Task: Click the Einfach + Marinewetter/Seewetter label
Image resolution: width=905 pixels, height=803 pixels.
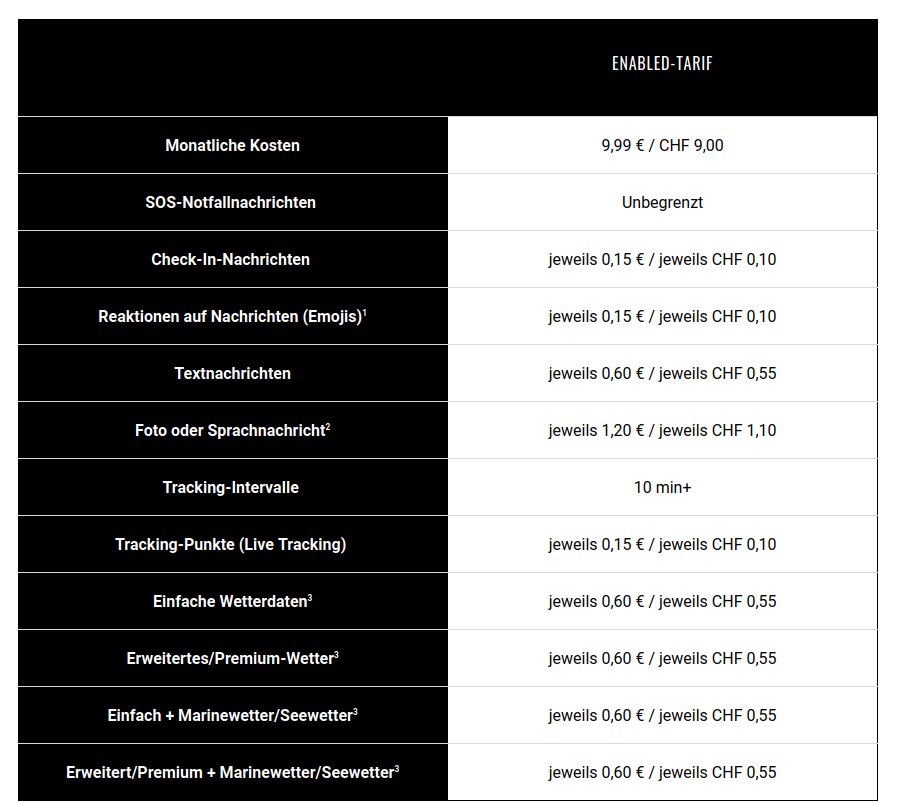Action: point(229,716)
